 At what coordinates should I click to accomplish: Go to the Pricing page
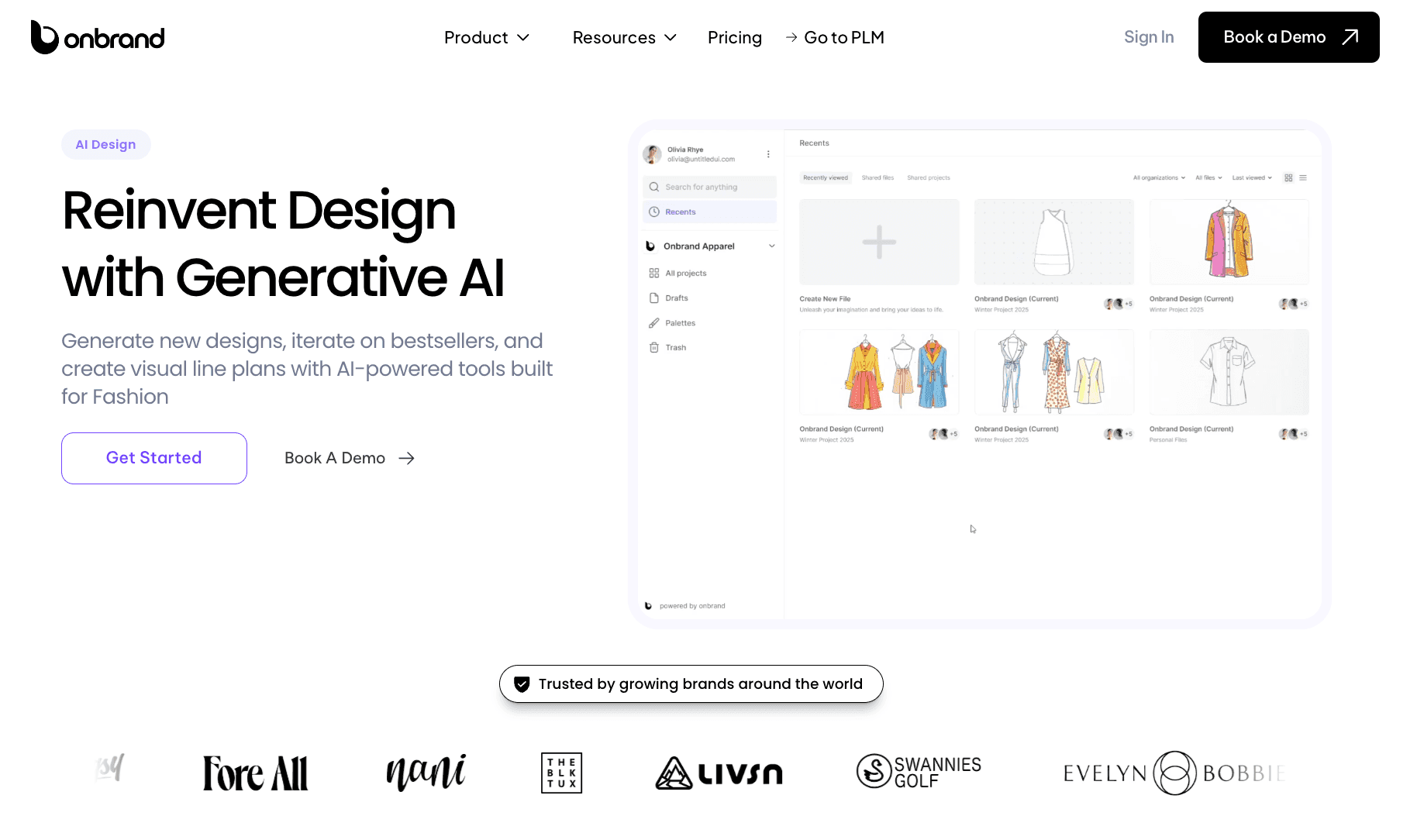tap(735, 37)
